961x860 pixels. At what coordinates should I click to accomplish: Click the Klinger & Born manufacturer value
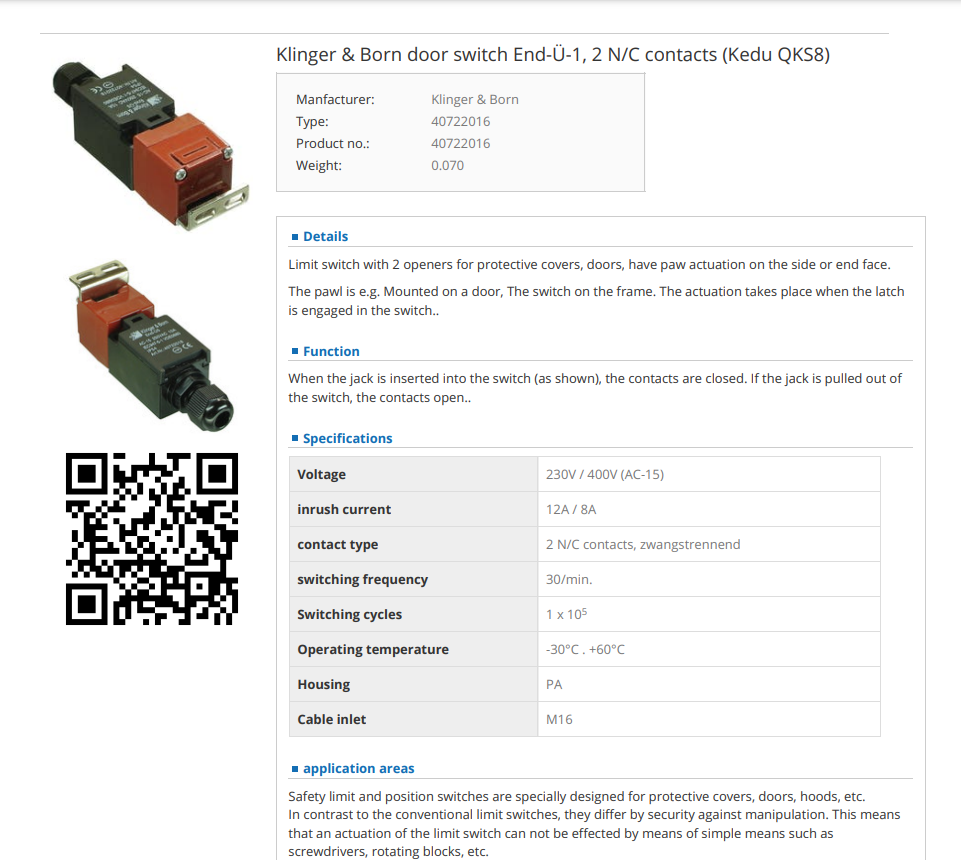pos(474,99)
